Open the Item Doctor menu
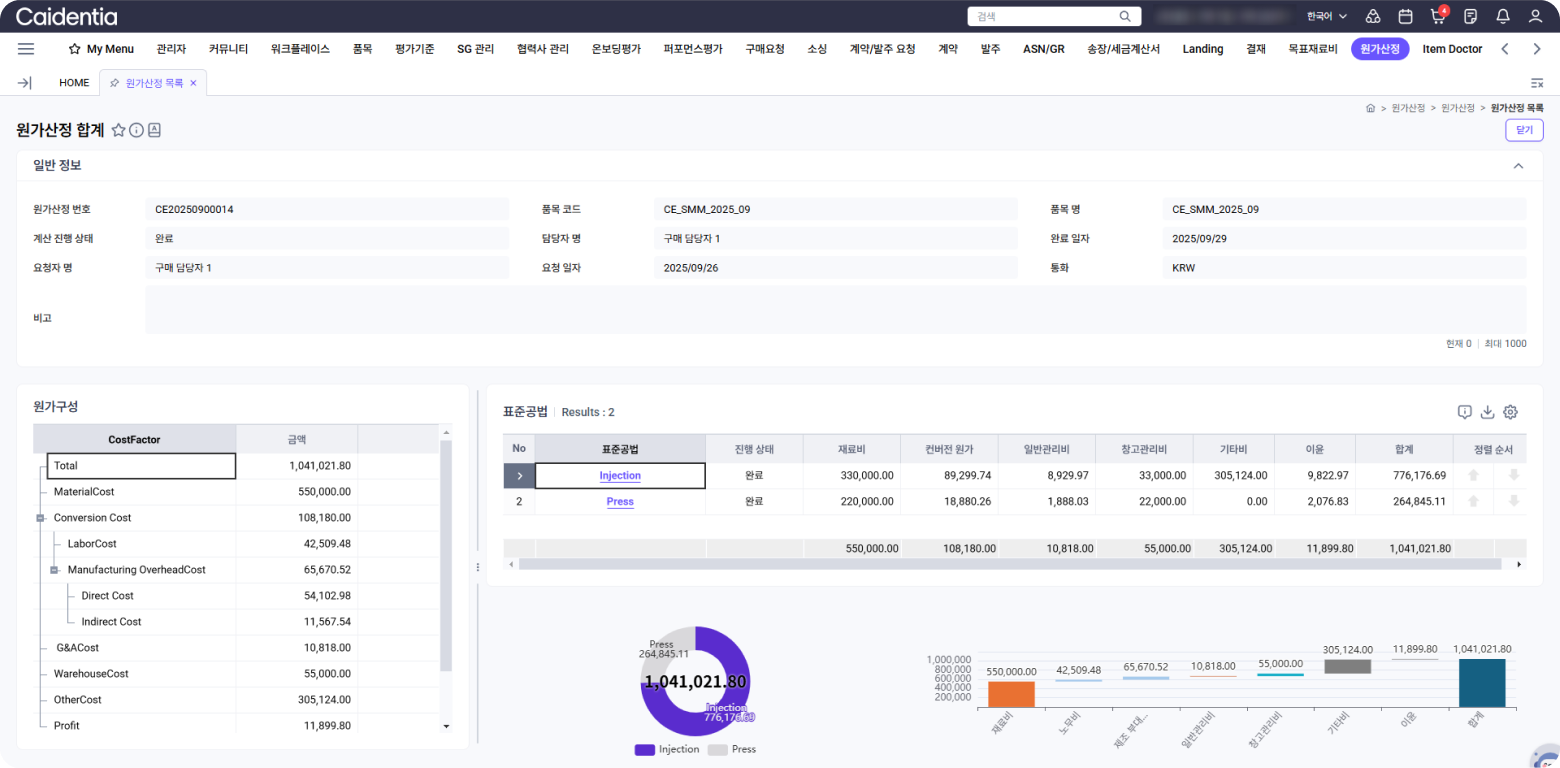The width and height of the screenshot is (1560, 768). click(1452, 49)
